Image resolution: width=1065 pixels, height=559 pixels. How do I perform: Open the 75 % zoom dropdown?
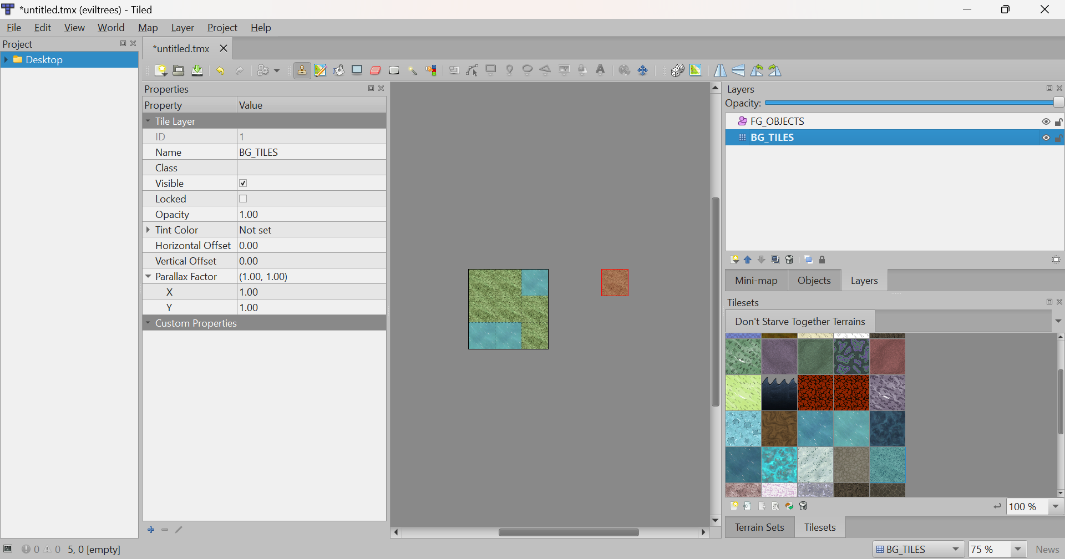(1018, 549)
